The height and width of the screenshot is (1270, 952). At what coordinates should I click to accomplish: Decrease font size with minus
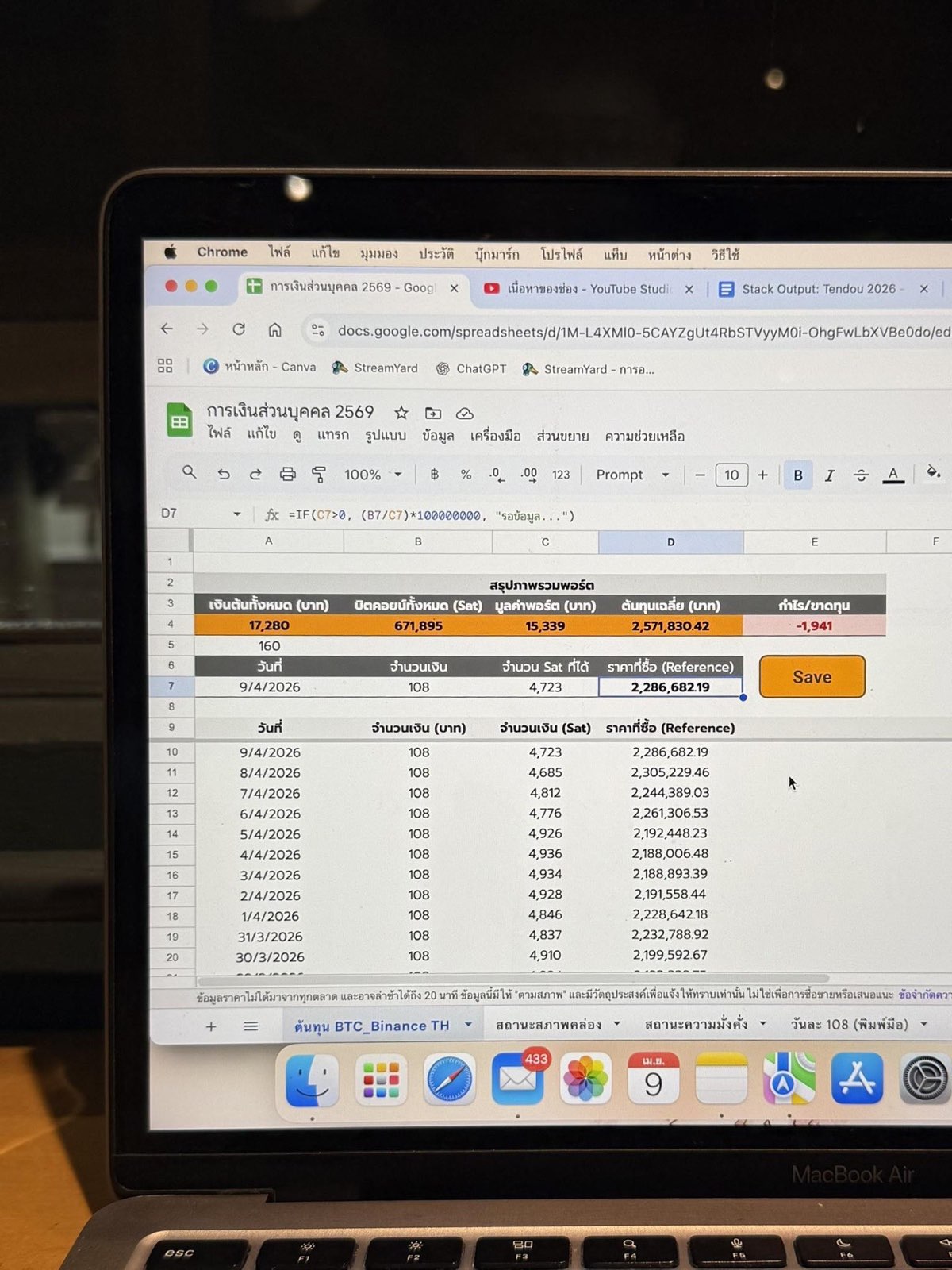(700, 475)
